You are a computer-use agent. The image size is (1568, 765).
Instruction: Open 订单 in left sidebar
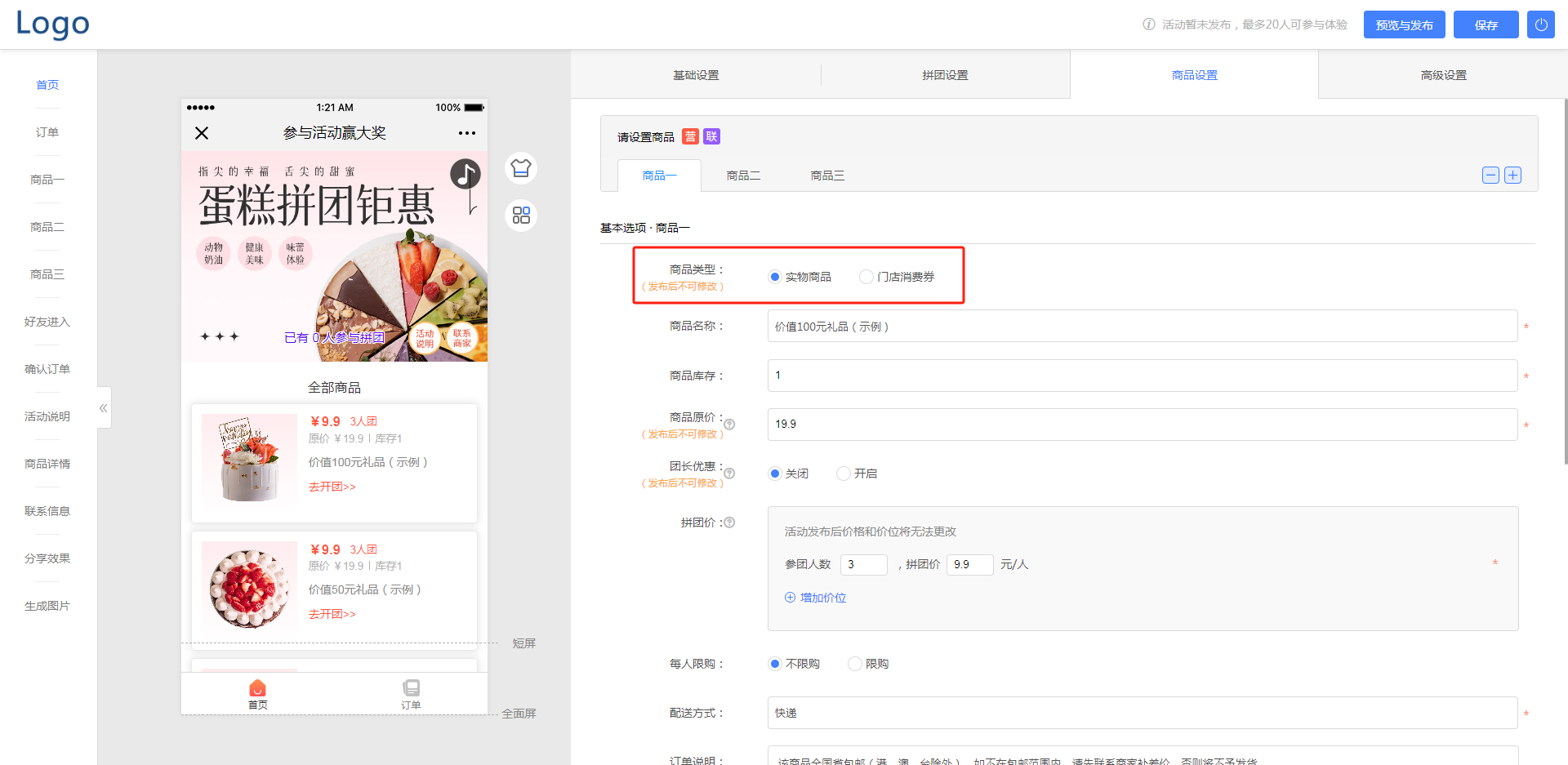tap(47, 132)
